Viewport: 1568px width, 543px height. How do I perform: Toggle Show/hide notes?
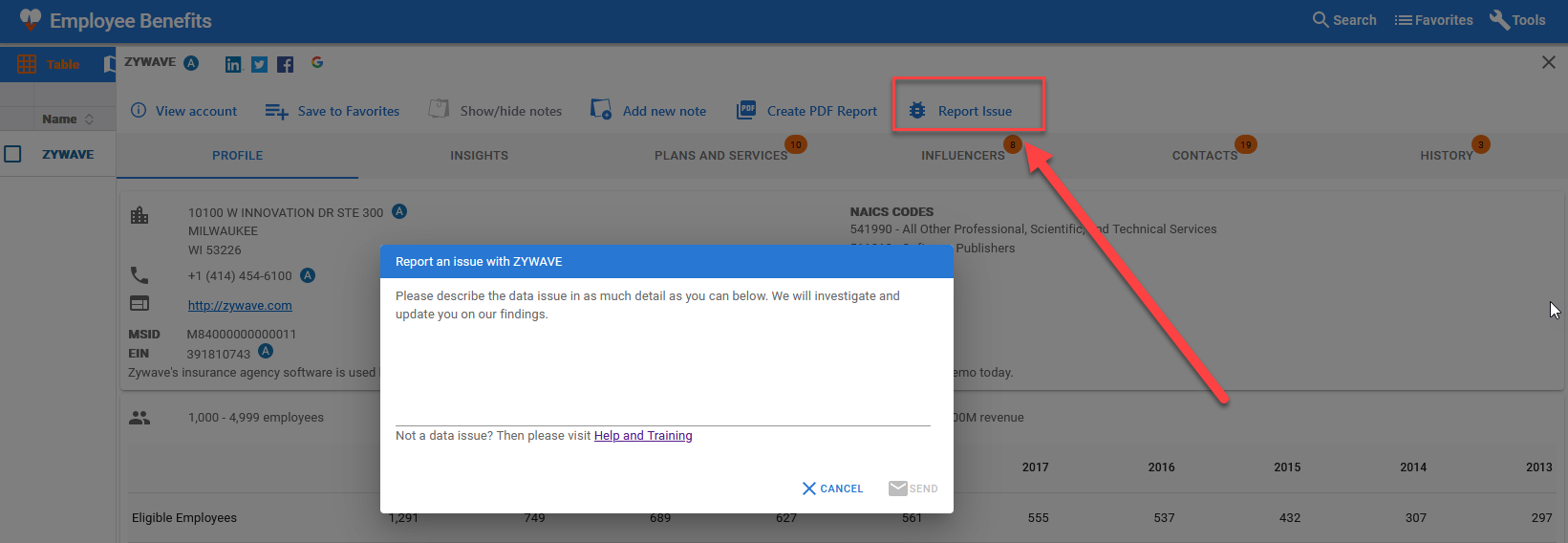495,111
